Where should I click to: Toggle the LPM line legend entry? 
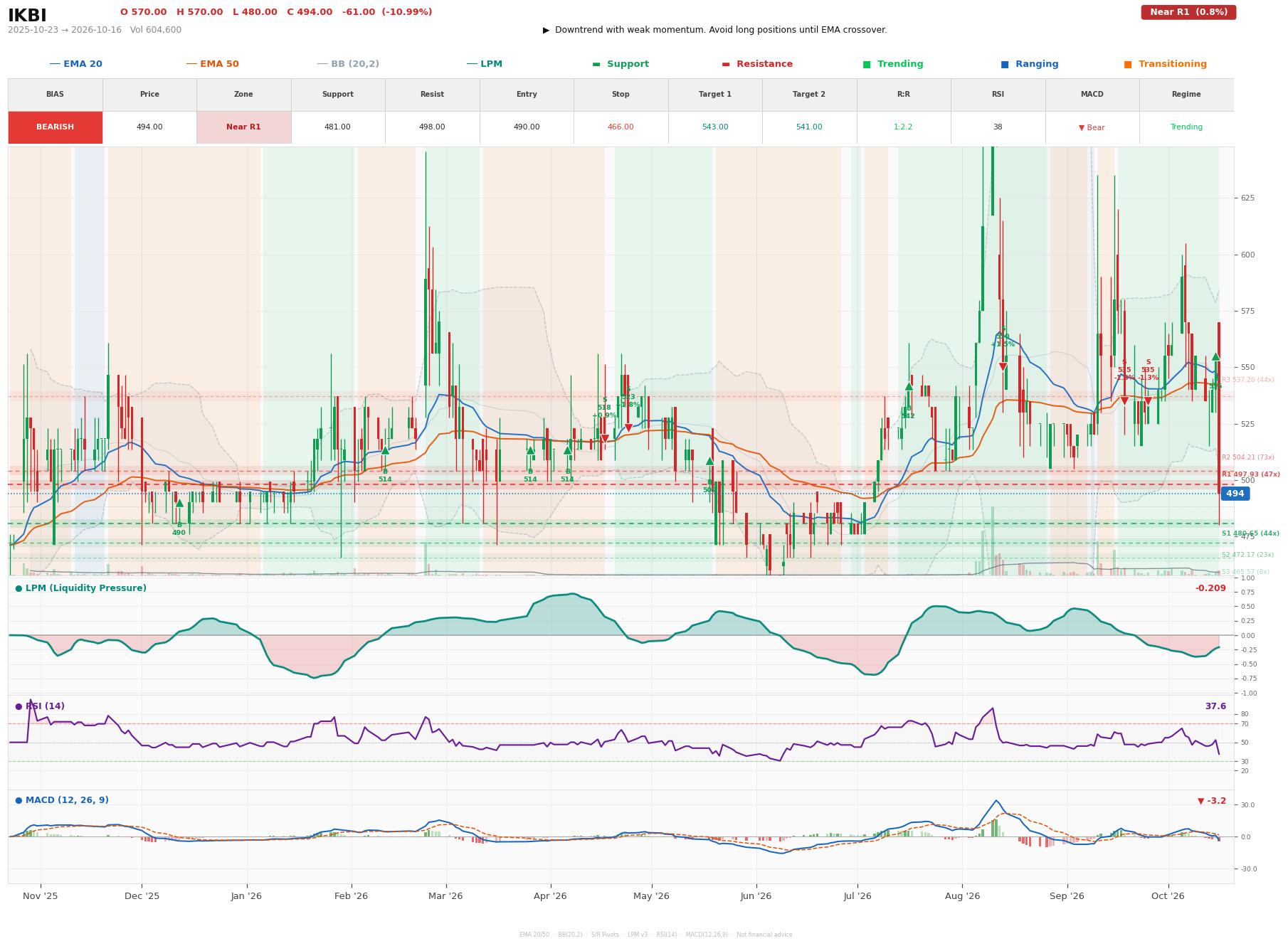pos(484,64)
